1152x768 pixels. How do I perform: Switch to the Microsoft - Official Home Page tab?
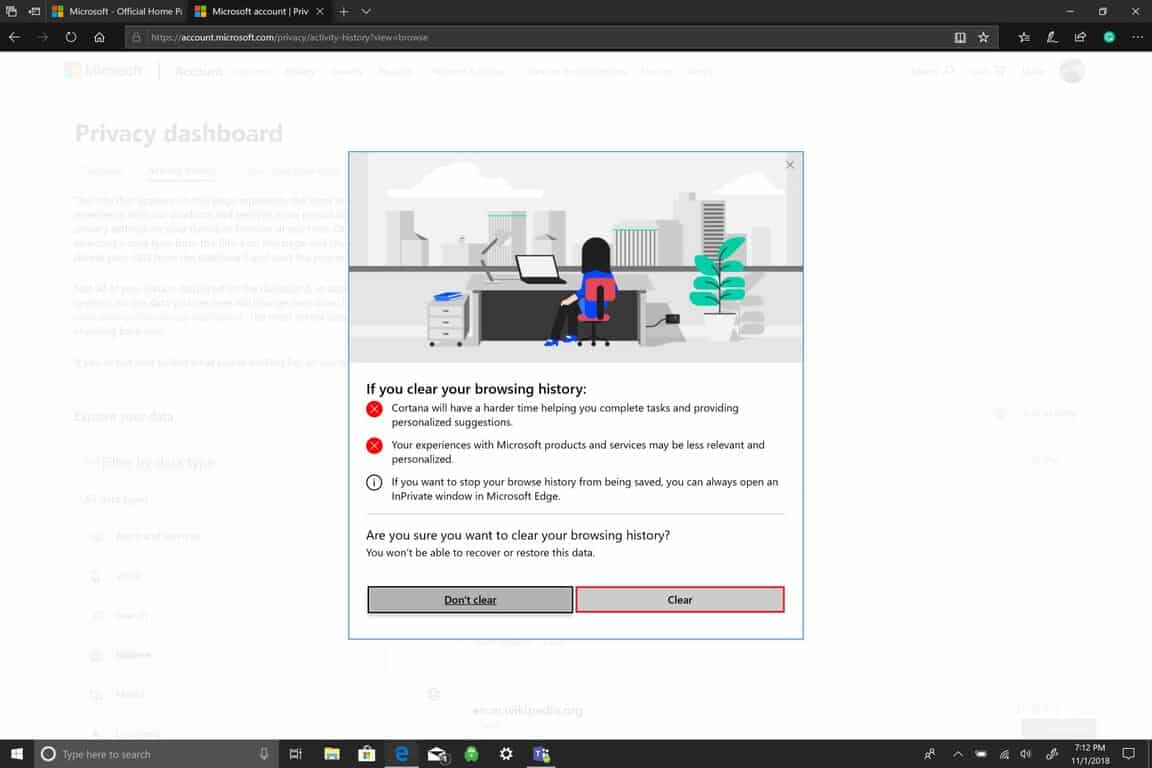117,11
